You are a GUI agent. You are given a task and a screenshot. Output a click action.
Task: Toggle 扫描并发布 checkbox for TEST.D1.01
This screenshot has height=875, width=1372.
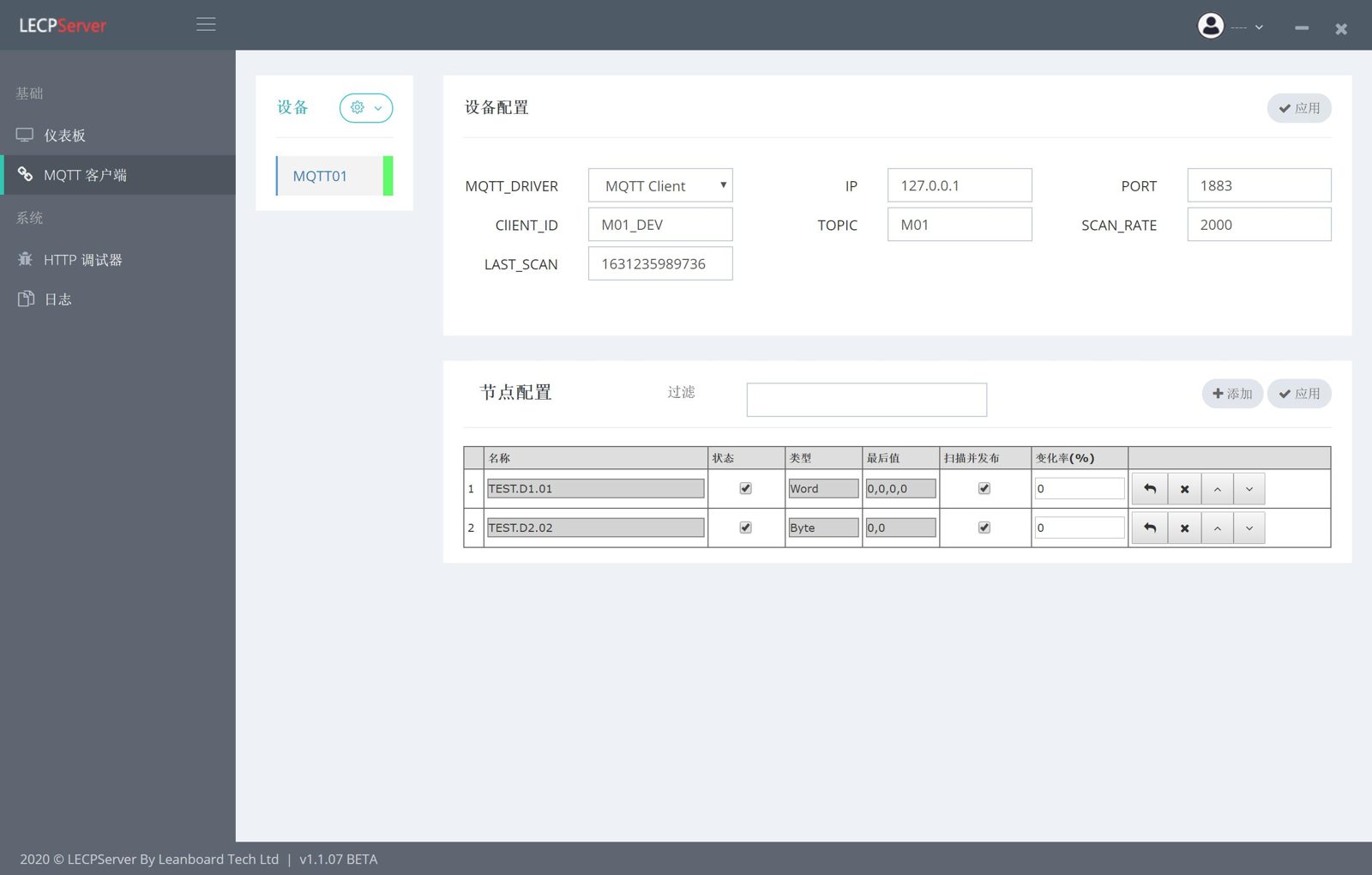tap(984, 488)
